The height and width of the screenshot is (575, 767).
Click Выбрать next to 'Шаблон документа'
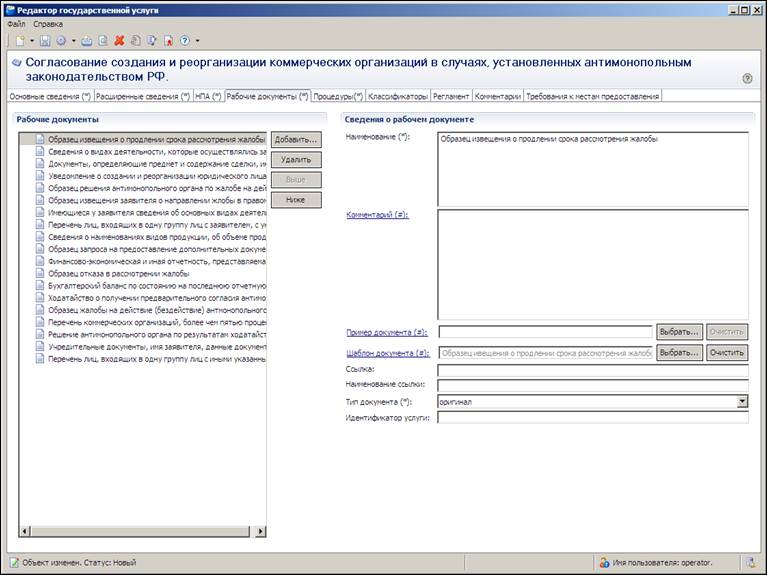pos(679,352)
